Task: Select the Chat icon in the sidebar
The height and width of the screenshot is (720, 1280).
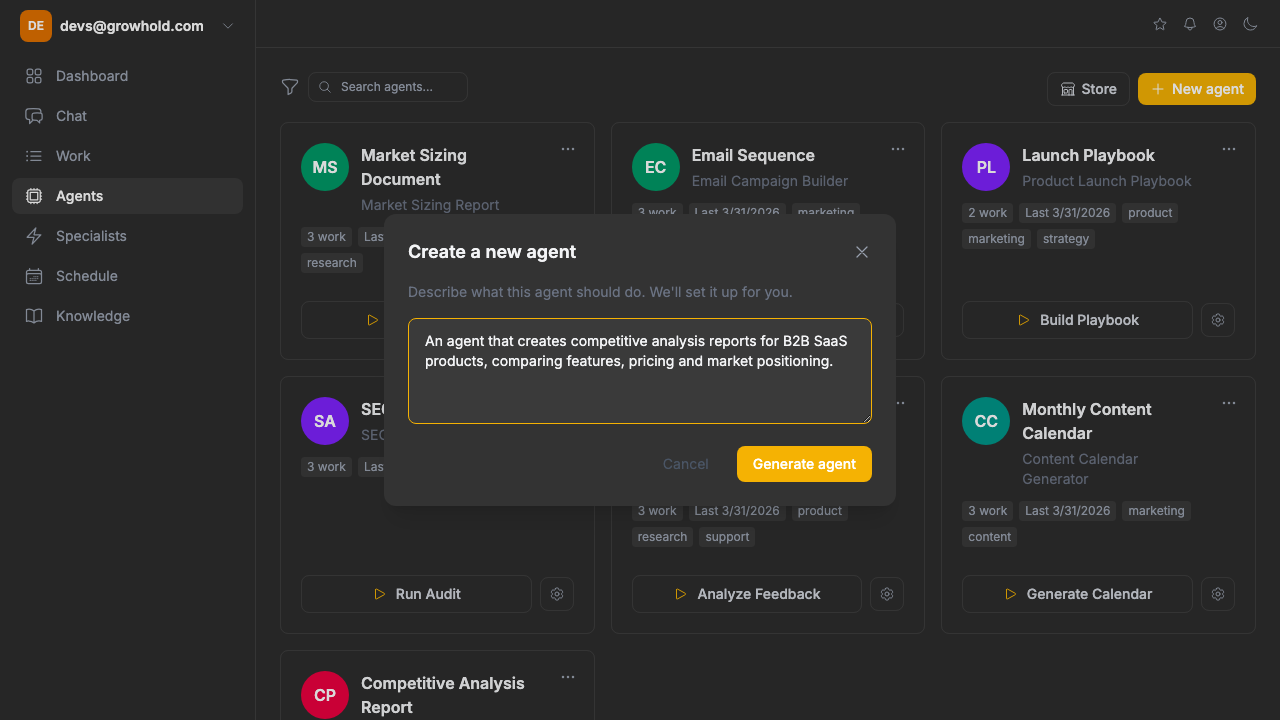Action: pos(35,116)
